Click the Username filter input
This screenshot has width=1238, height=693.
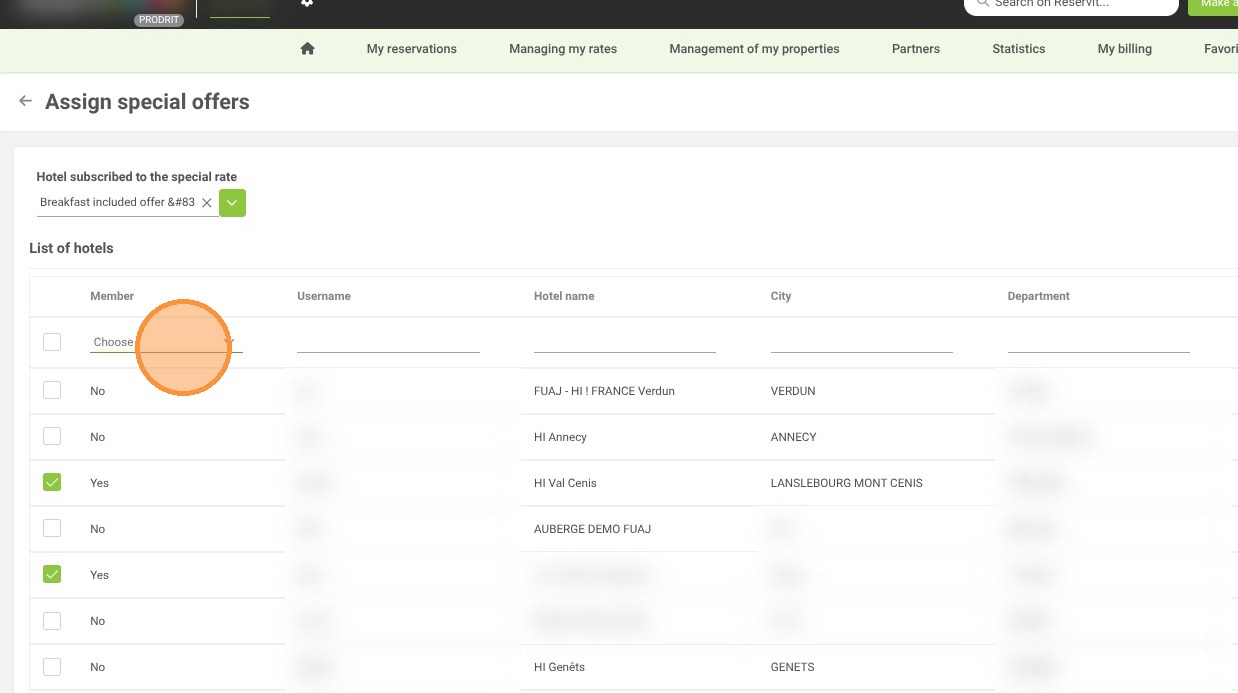pyautogui.click(x=388, y=342)
